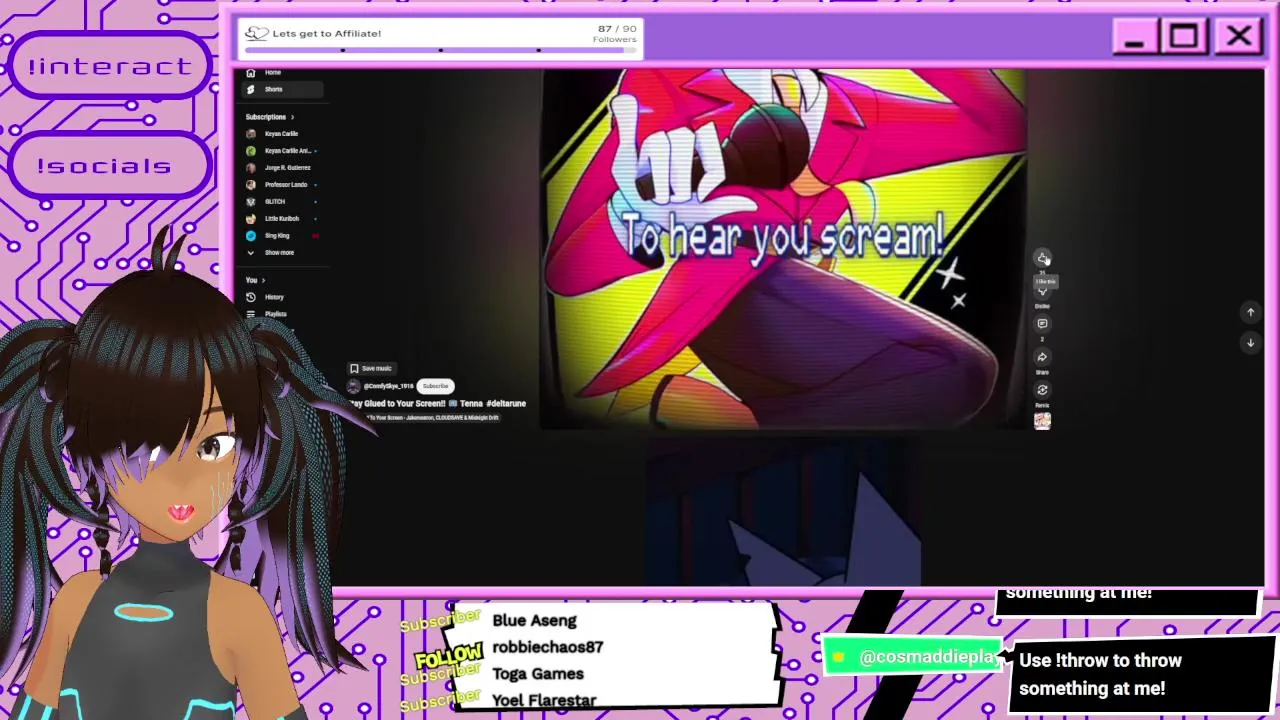
Task: Like the Short with thumbs-up icon
Action: [1042, 258]
